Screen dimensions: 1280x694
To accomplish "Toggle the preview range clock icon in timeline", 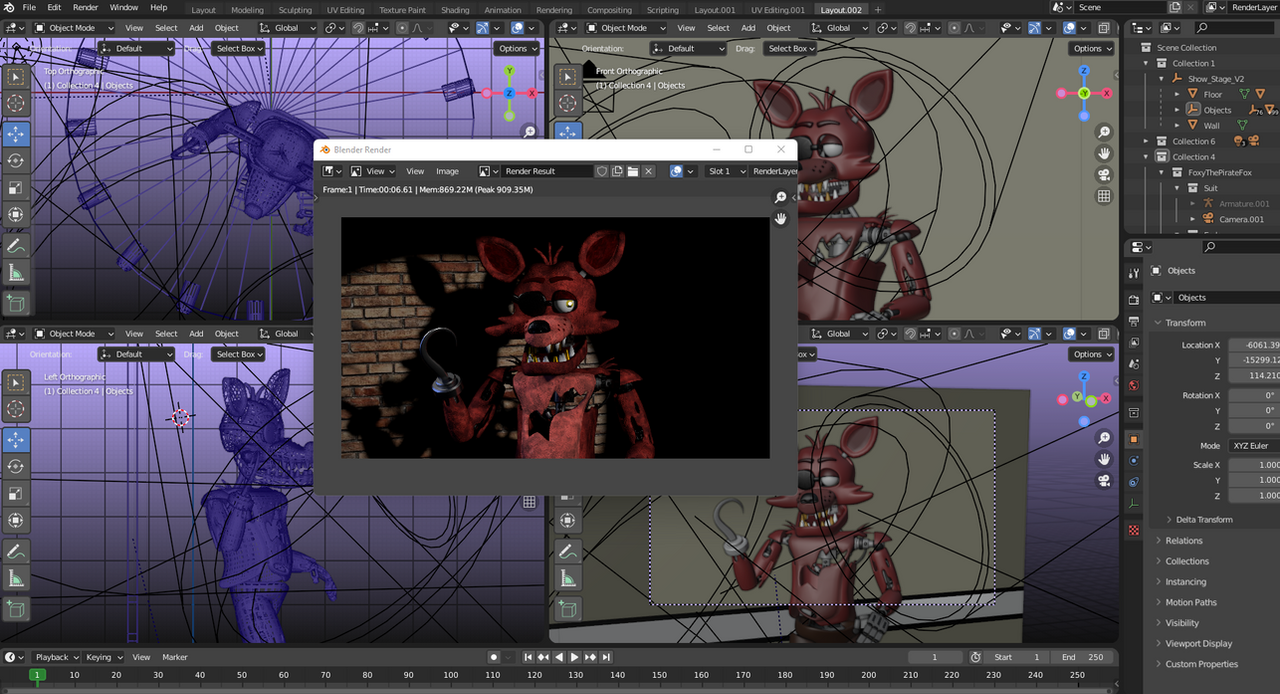I will (x=976, y=657).
